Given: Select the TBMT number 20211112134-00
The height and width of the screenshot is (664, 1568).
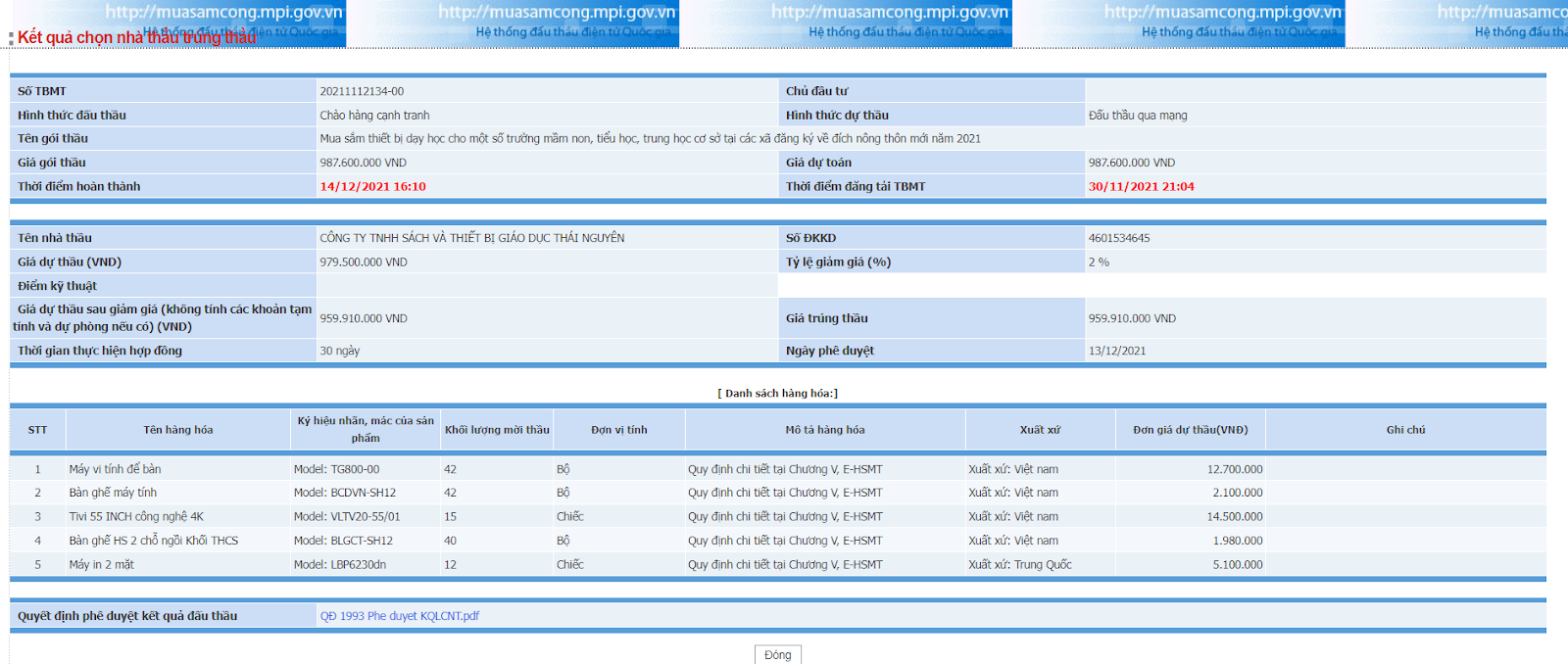Looking at the screenshot, I should point(362,91).
